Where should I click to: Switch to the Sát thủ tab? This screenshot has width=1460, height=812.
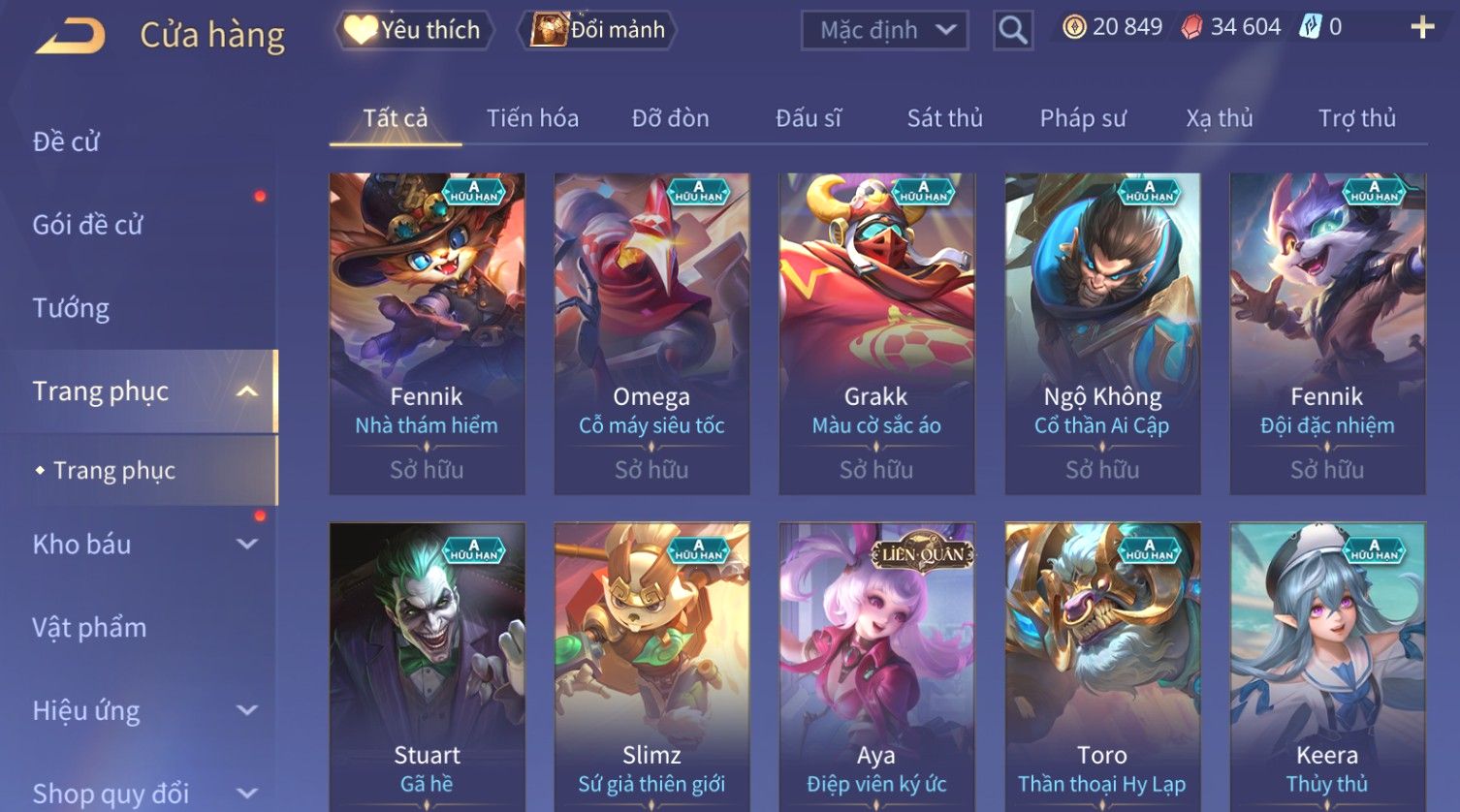point(944,118)
